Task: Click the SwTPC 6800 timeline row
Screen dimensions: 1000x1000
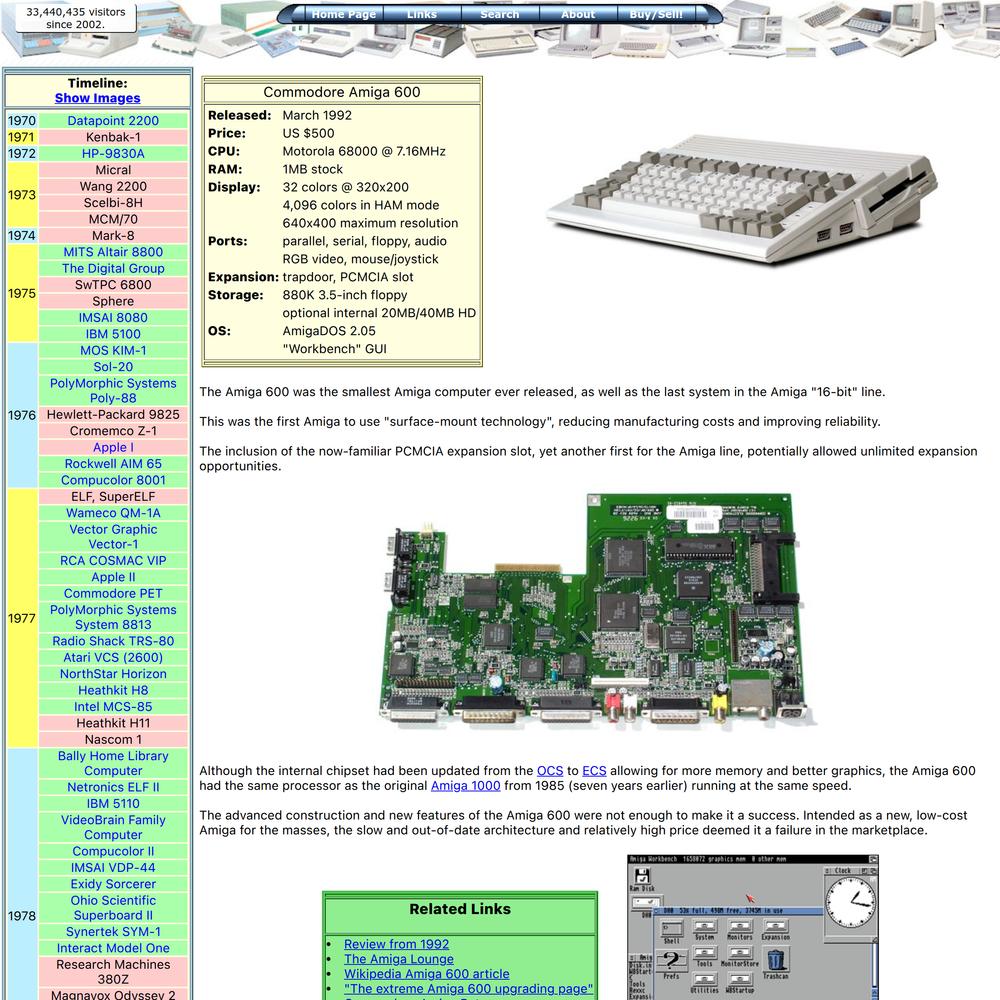Action: [x=113, y=285]
